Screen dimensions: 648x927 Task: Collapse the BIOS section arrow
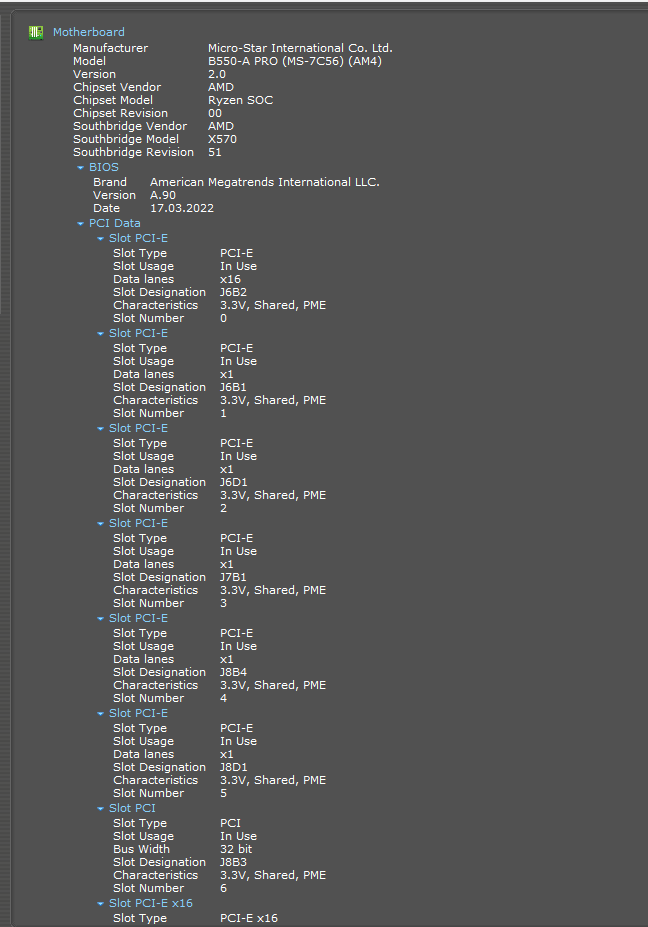[x=80, y=168]
